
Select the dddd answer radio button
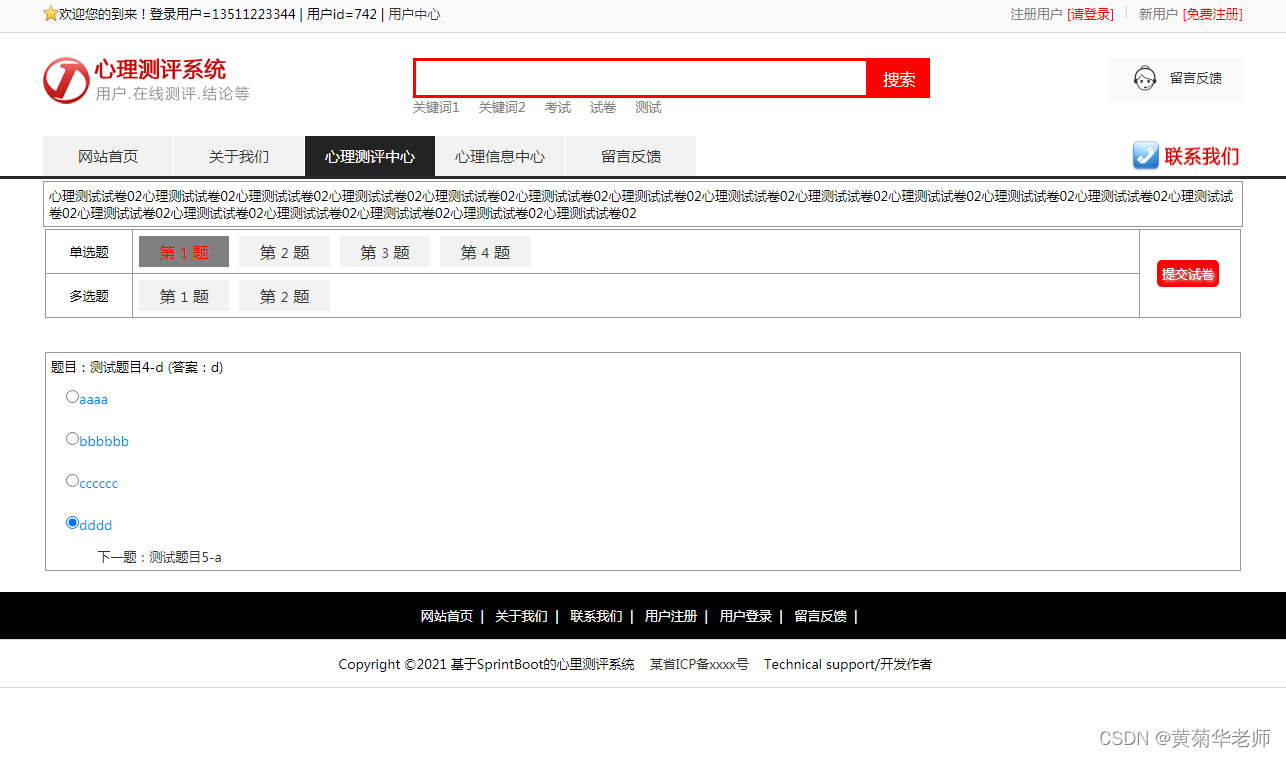tap(72, 522)
